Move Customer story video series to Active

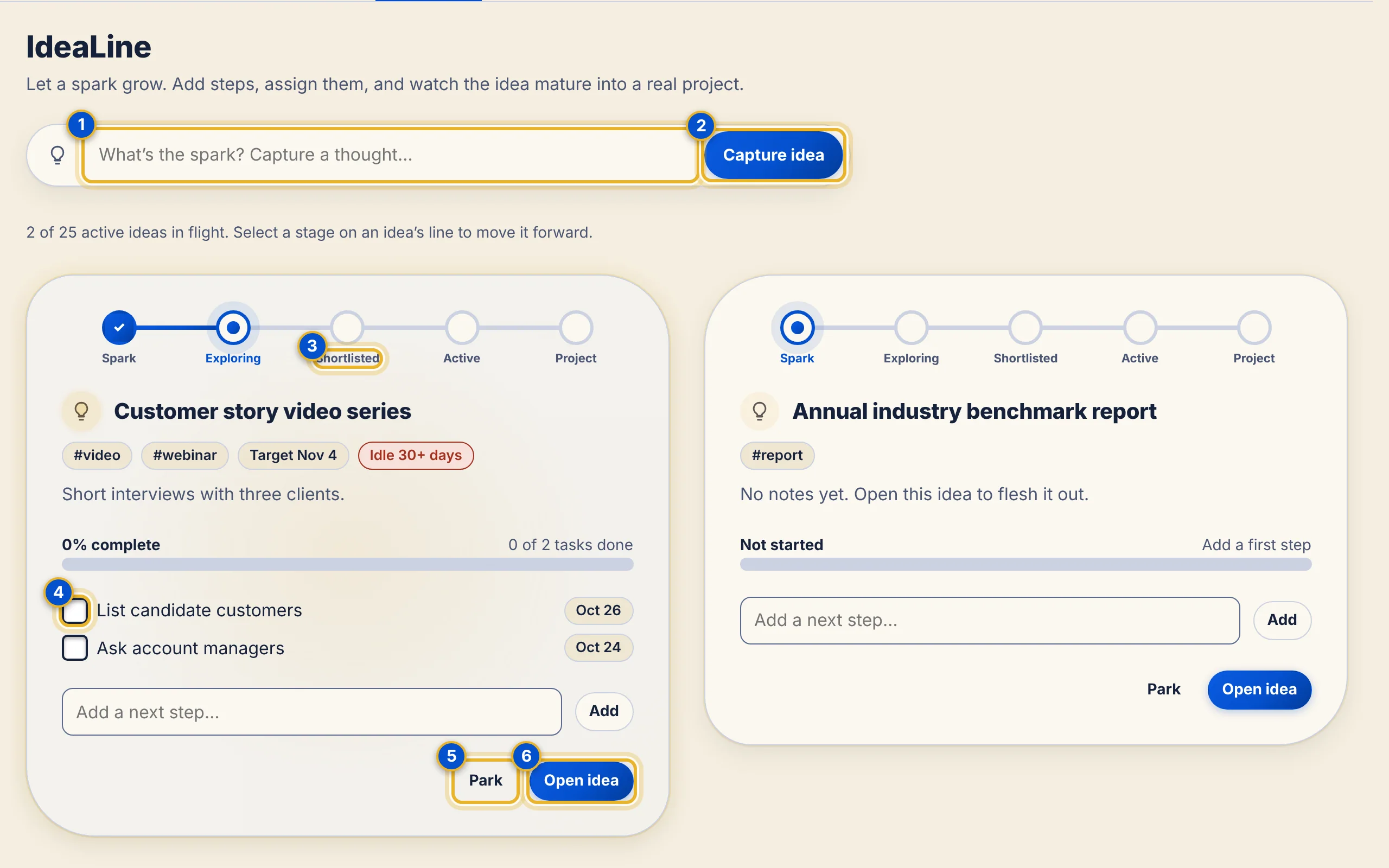tap(462, 328)
